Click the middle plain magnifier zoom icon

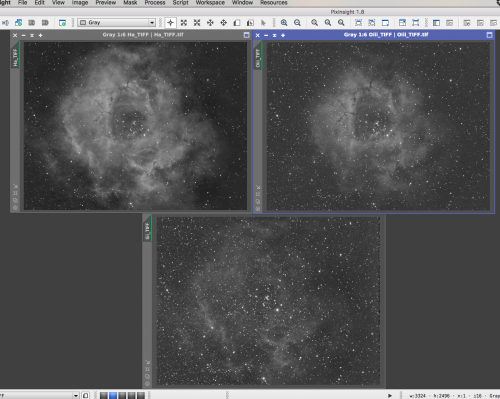328,23
